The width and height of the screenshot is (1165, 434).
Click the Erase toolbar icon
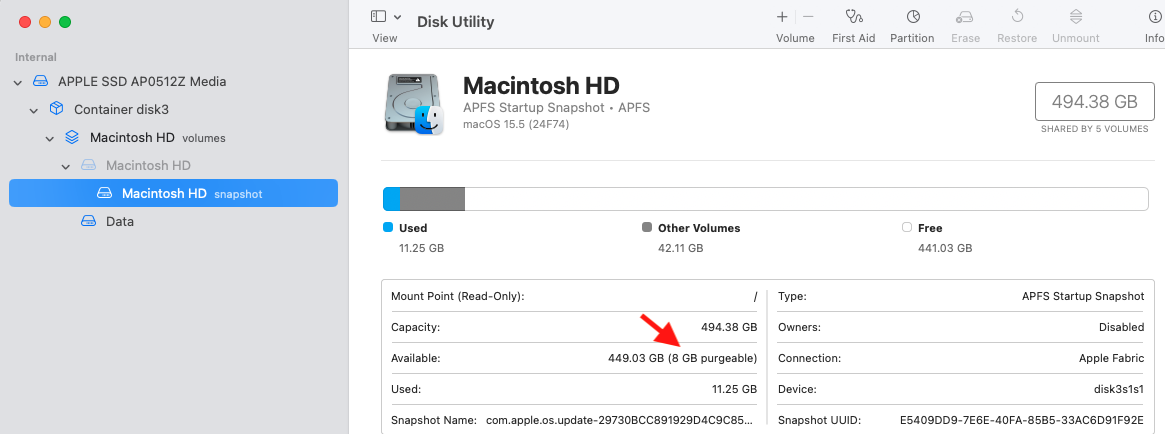(x=965, y=16)
